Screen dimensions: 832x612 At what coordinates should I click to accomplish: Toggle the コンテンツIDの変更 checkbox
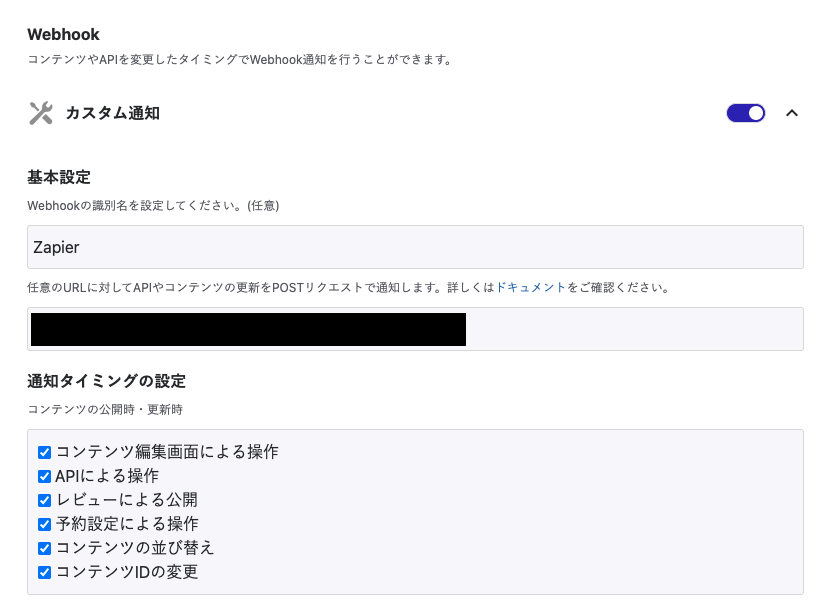coord(44,573)
